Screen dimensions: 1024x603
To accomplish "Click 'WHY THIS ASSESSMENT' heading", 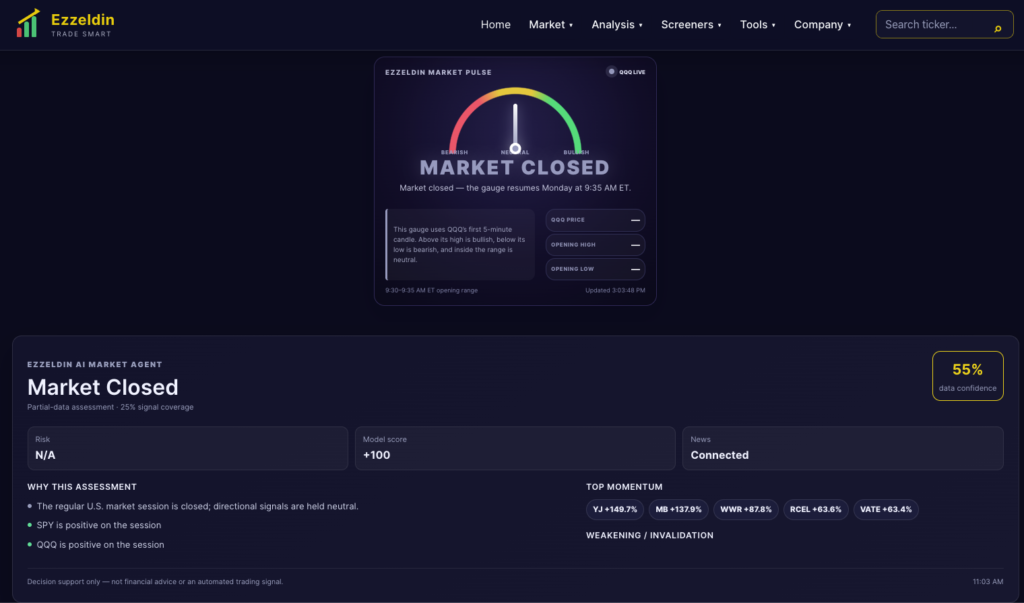I will click(82, 487).
